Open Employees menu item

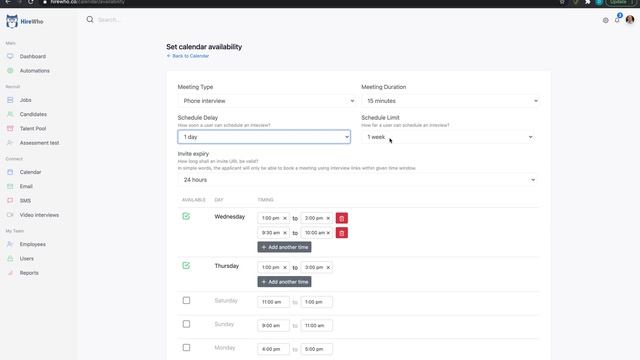[33, 244]
